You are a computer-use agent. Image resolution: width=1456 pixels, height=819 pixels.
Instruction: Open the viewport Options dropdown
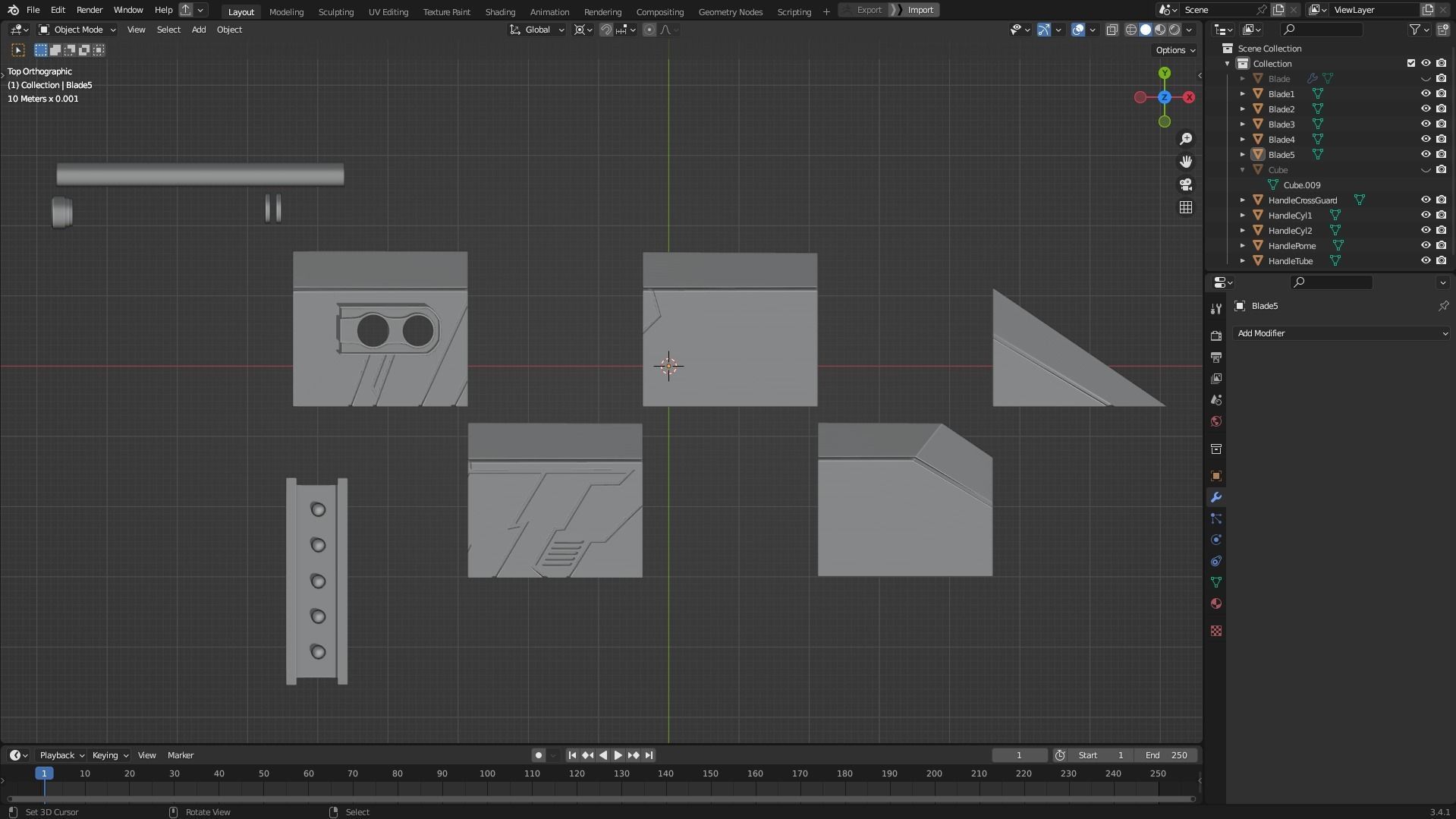click(1175, 50)
